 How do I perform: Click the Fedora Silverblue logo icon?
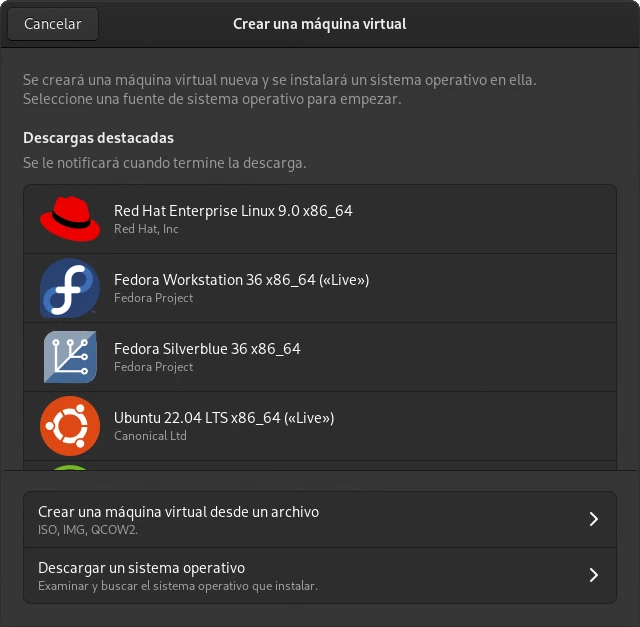pos(70,357)
